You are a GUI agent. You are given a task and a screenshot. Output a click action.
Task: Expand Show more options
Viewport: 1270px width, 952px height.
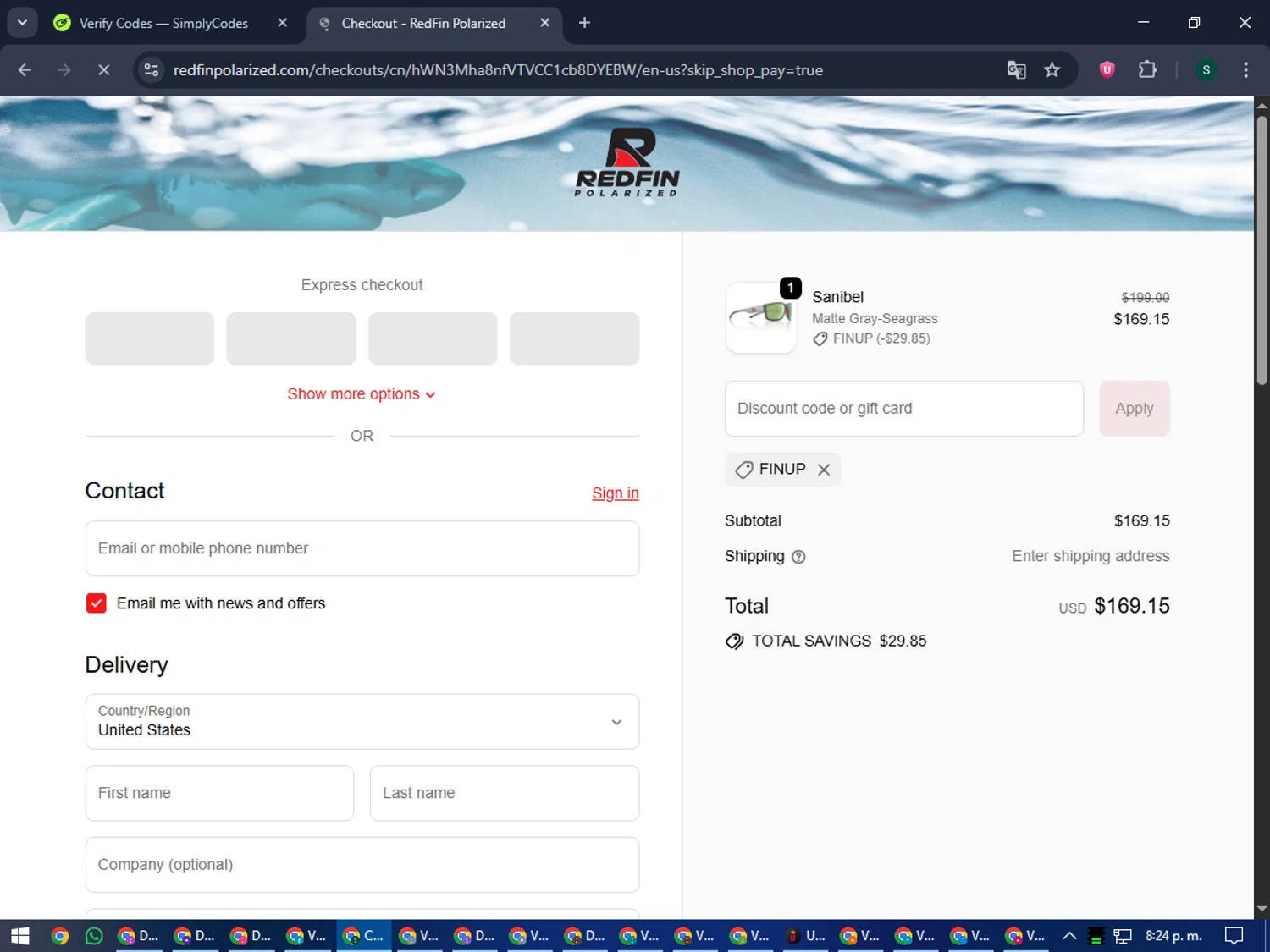[362, 394]
